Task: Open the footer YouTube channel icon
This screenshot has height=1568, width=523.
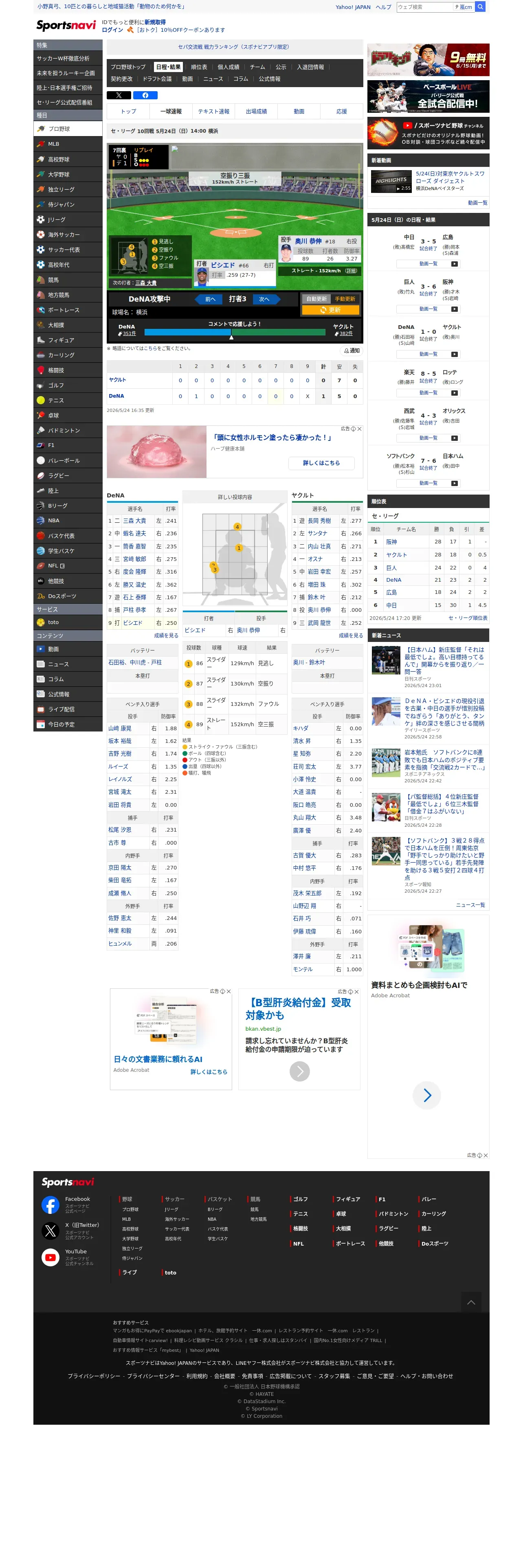Action: 51,1257
